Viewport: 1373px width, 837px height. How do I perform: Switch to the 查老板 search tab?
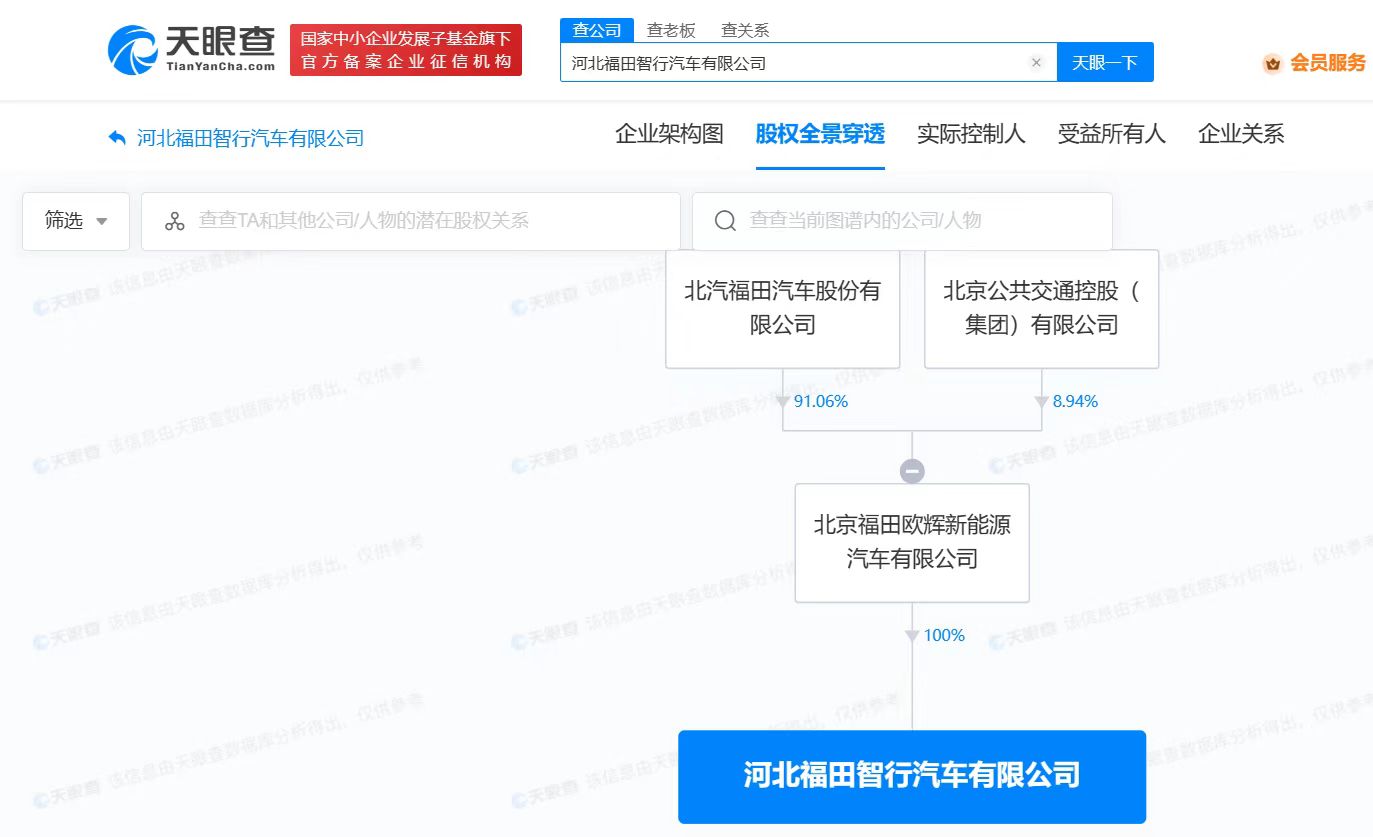point(671,30)
